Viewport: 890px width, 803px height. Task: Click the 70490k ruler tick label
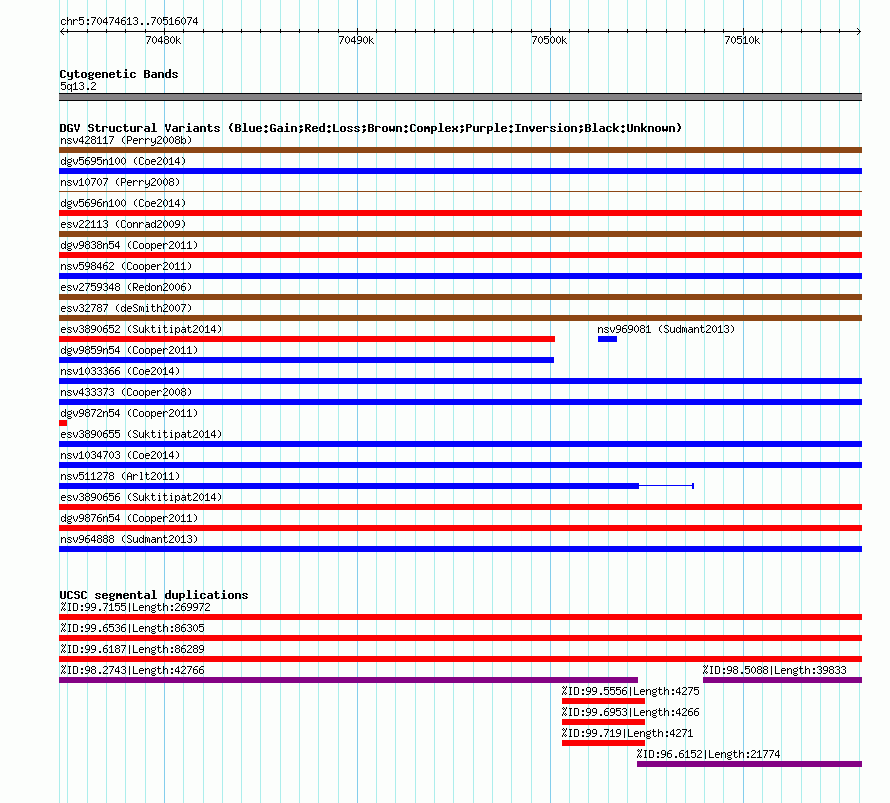tap(356, 40)
